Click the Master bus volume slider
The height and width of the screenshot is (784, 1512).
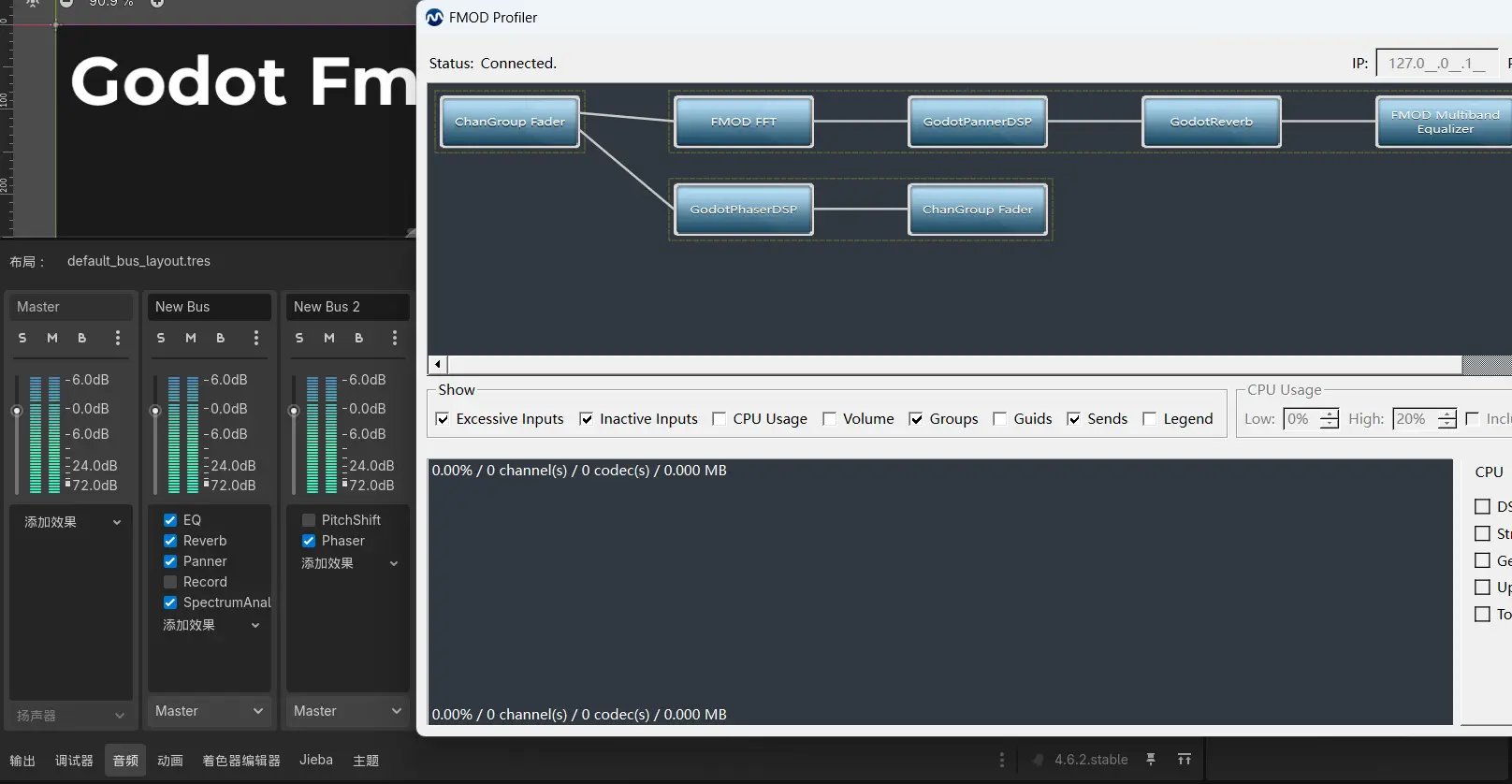tap(17, 433)
